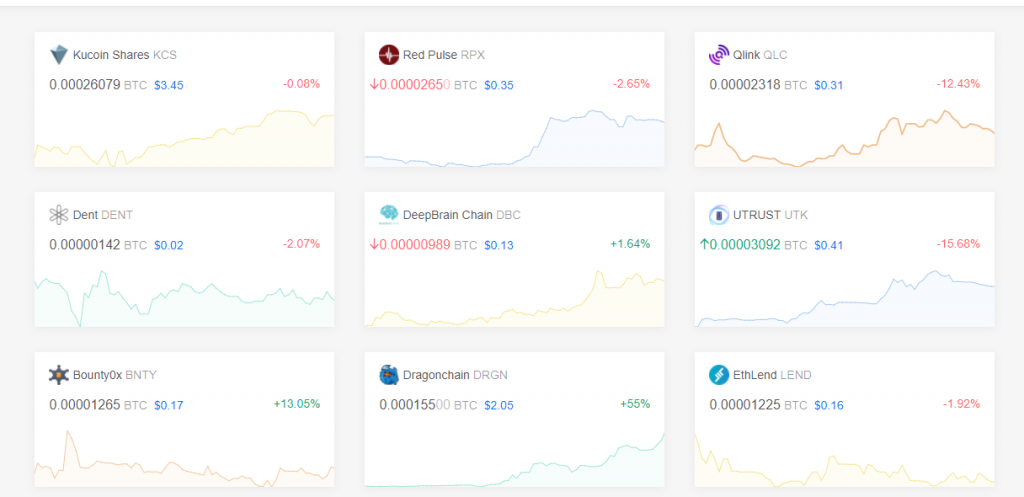Click the Dragonchain green price chart
1024x497 pixels.
(x=515, y=458)
